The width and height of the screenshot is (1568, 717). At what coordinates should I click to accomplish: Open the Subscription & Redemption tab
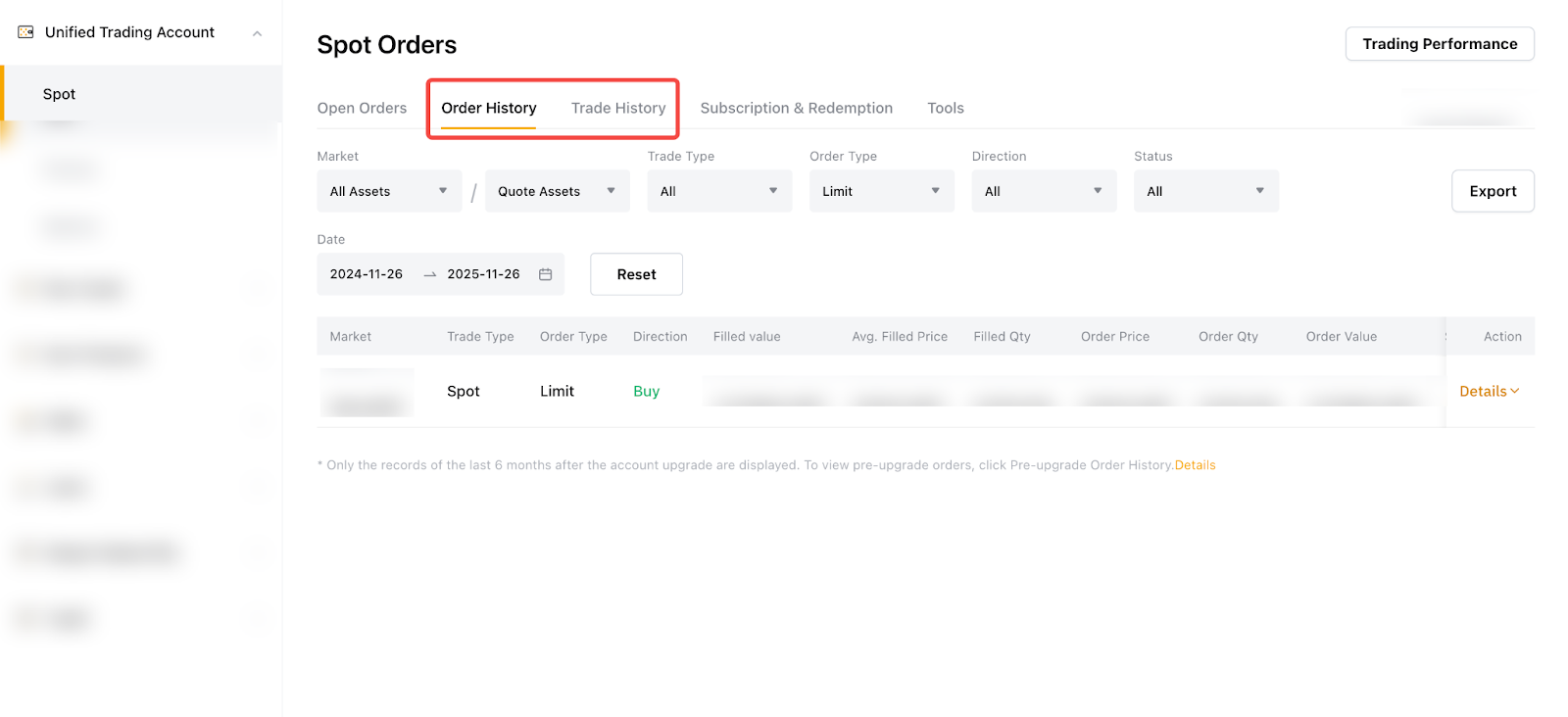(x=796, y=108)
